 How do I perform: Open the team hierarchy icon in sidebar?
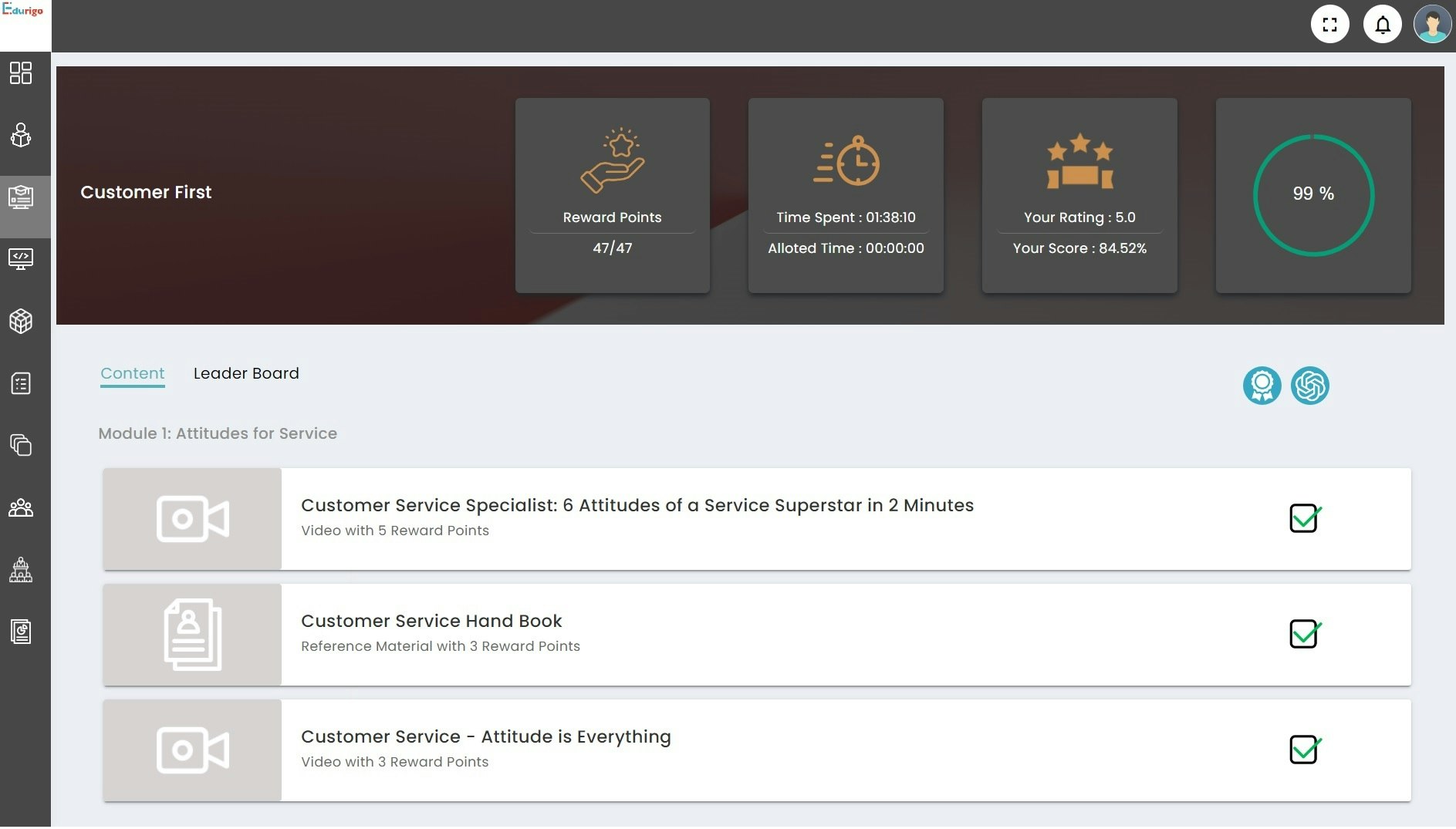tap(21, 570)
